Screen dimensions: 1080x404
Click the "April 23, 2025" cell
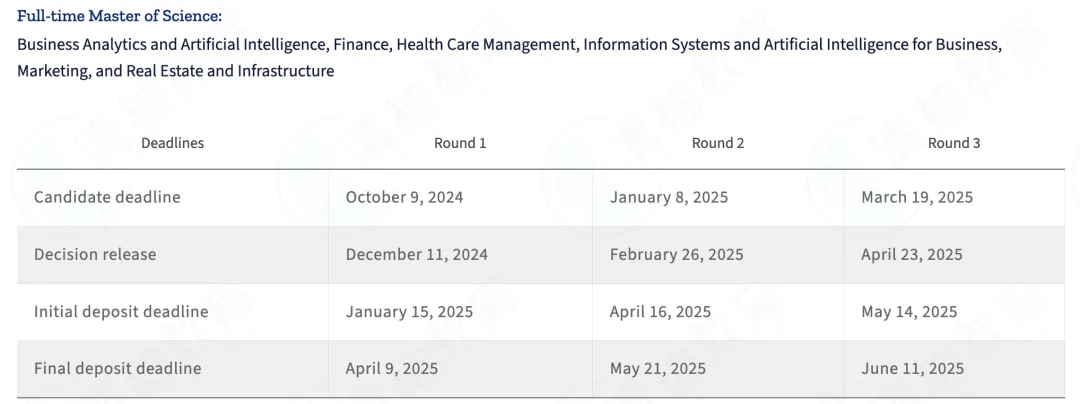point(912,254)
